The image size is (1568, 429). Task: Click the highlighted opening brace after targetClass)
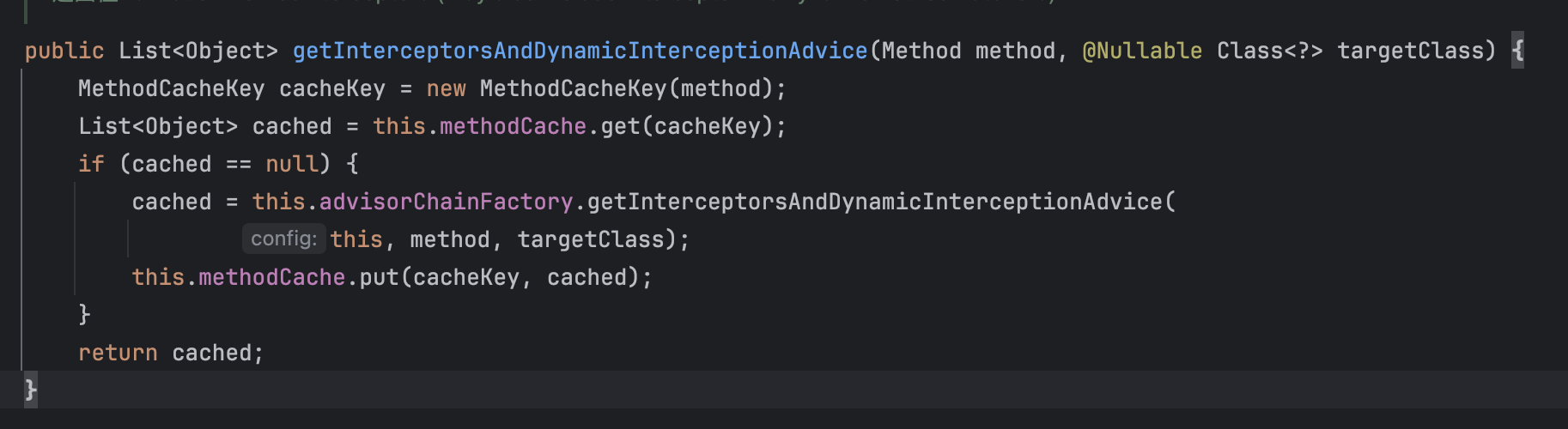click(x=1517, y=51)
